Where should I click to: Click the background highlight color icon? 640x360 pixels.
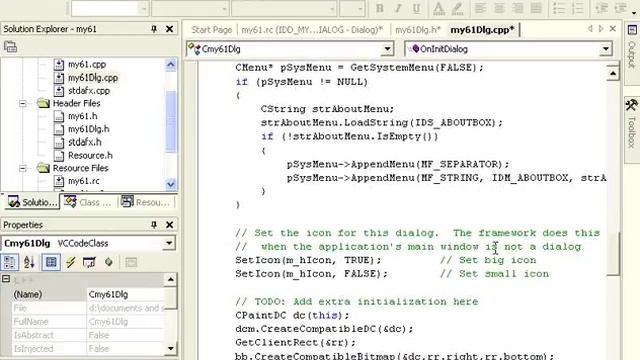click(x=457, y=8)
